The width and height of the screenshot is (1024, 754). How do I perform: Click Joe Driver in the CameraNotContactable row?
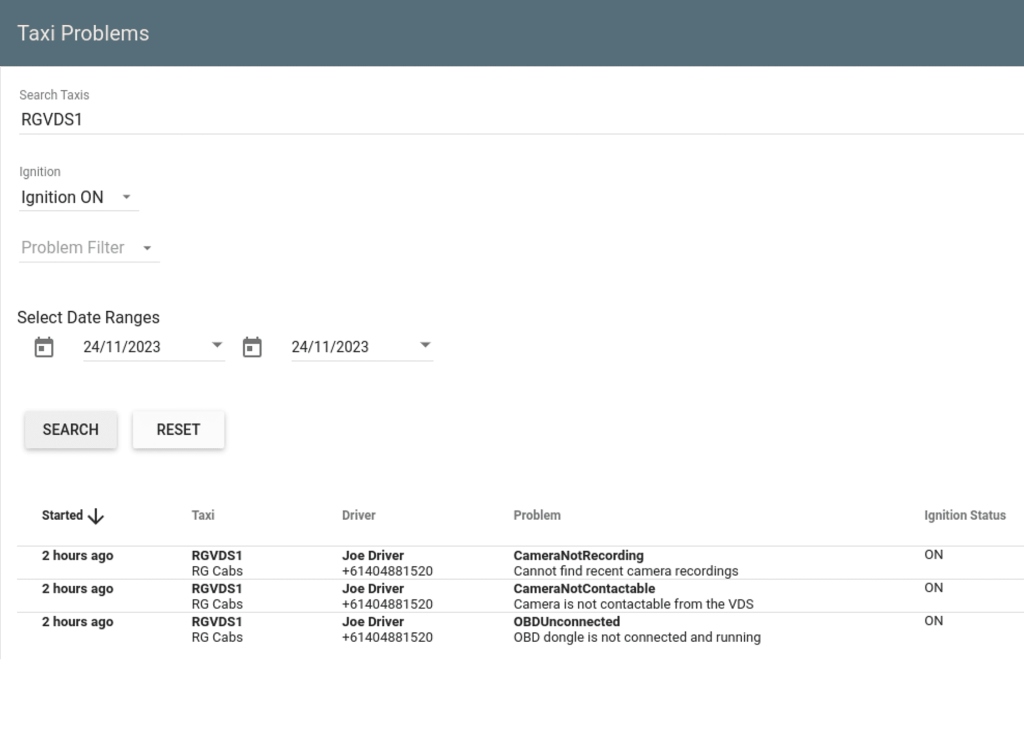coord(373,589)
